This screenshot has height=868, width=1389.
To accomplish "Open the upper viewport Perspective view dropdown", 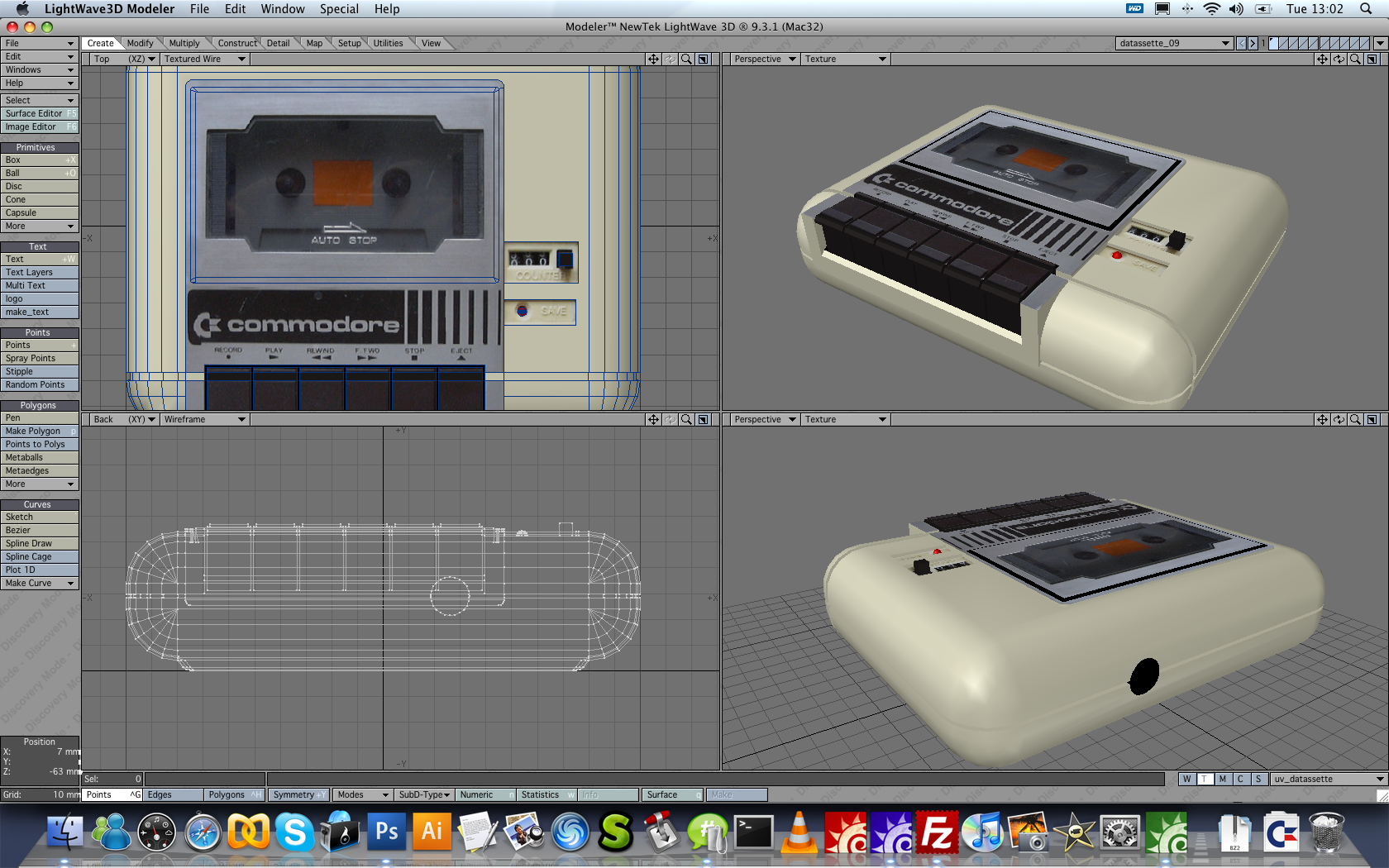I will tap(765, 59).
